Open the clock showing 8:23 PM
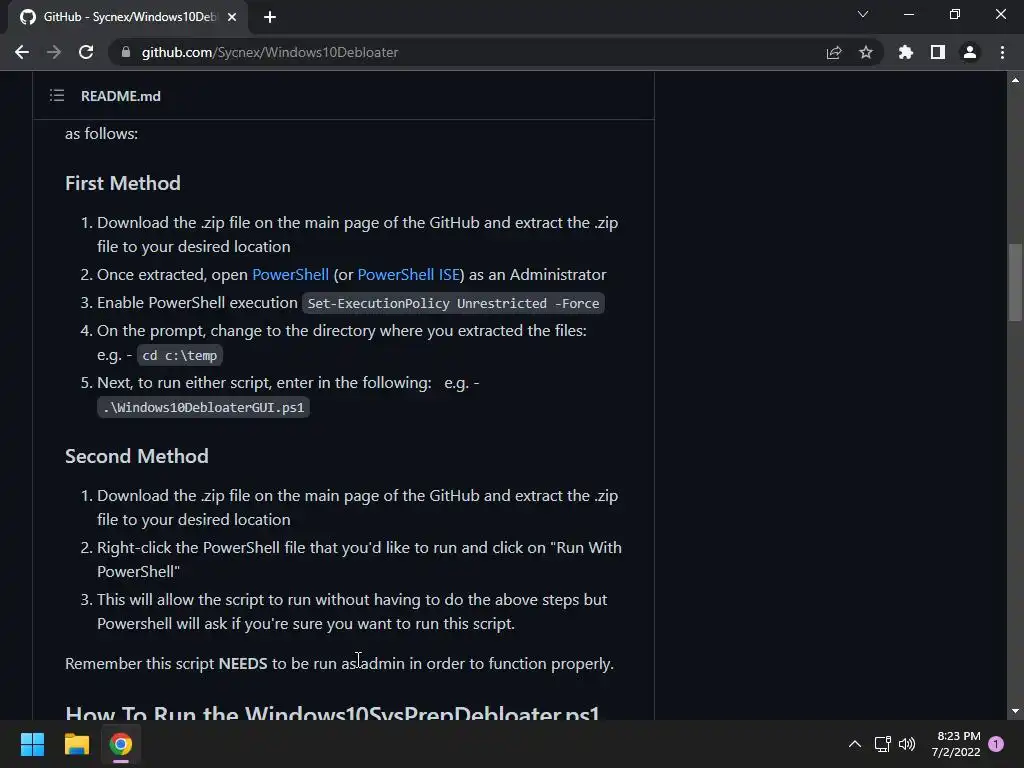 956,744
